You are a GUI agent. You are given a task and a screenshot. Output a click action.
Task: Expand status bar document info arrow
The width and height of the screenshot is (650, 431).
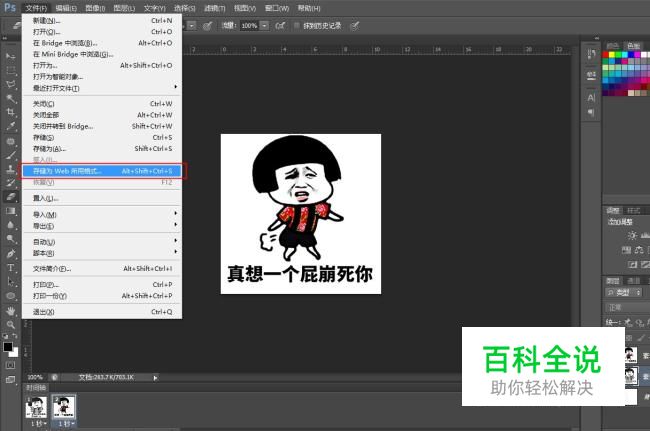(155, 378)
